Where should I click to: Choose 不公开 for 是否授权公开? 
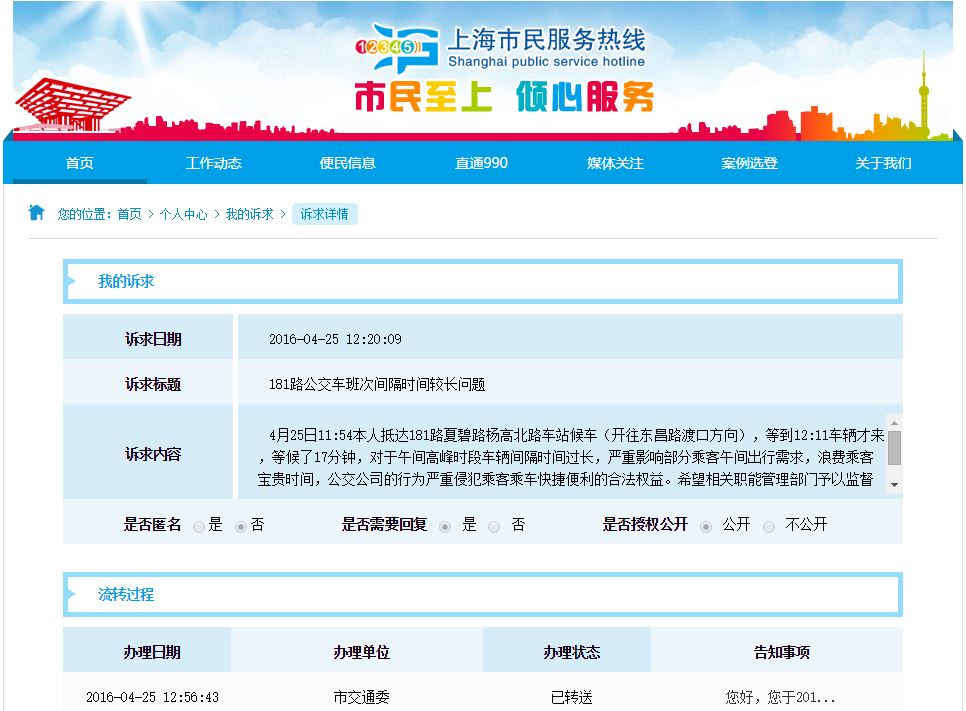pyautogui.click(x=769, y=526)
